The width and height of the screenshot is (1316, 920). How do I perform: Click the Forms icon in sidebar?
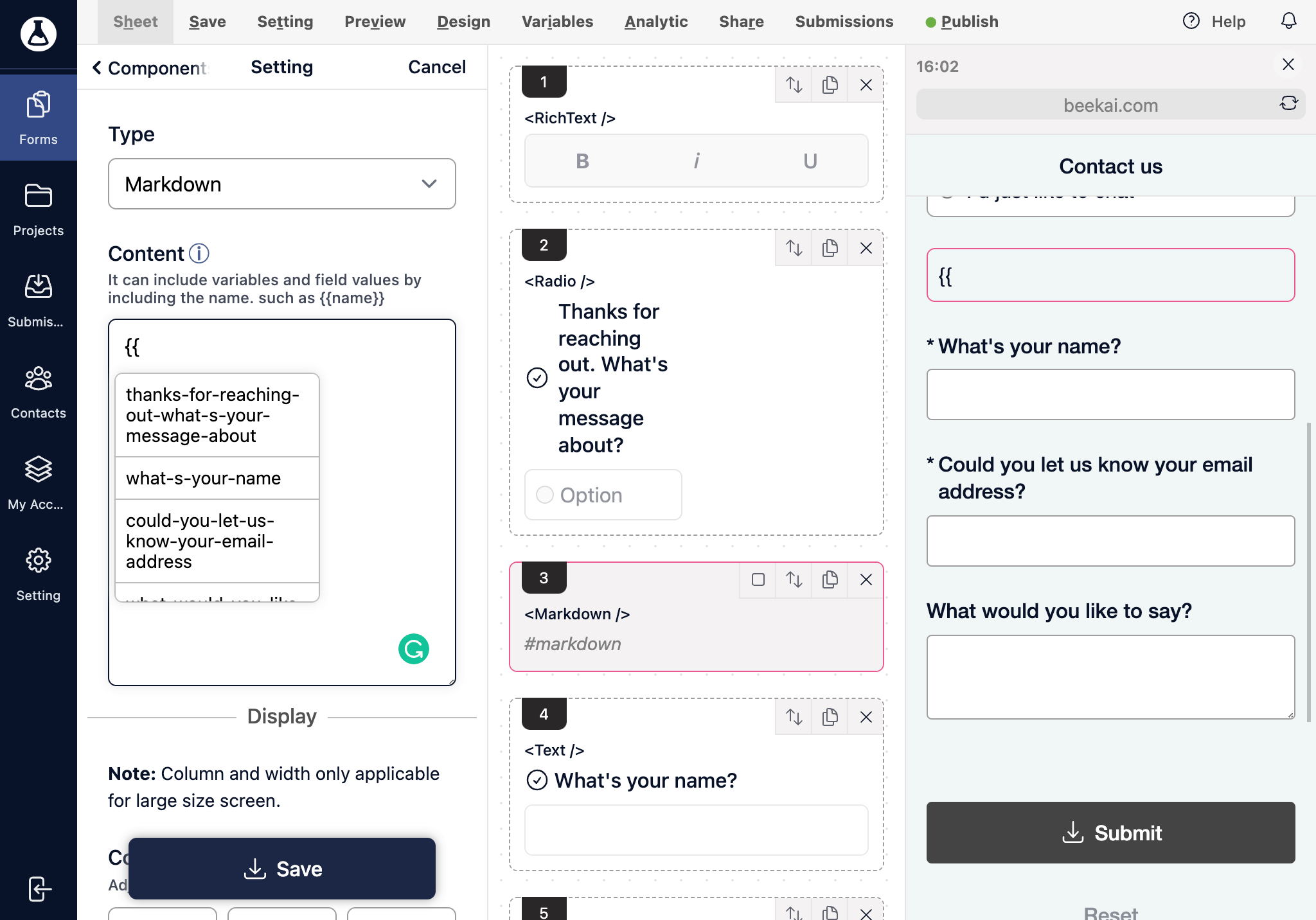click(38, 115)
